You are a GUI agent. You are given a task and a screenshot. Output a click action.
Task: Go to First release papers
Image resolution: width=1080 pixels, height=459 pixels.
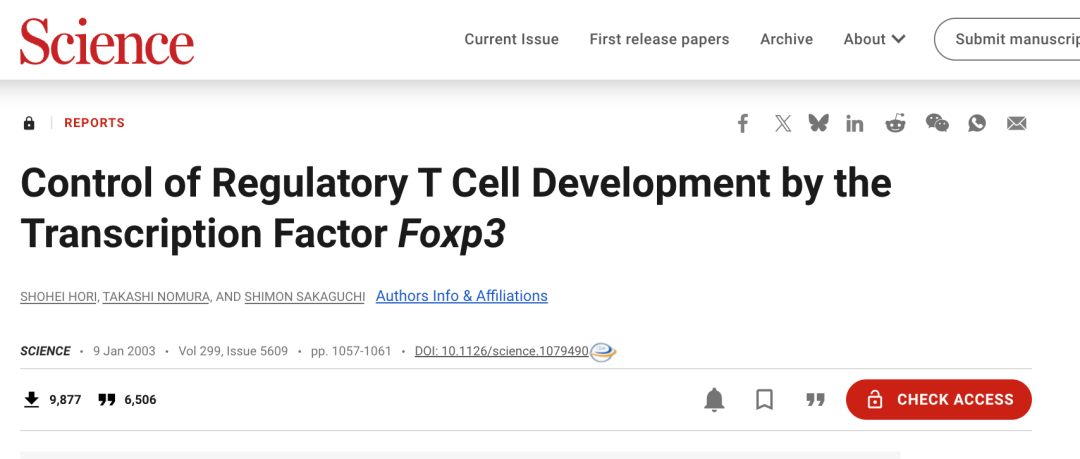point(659,39)
